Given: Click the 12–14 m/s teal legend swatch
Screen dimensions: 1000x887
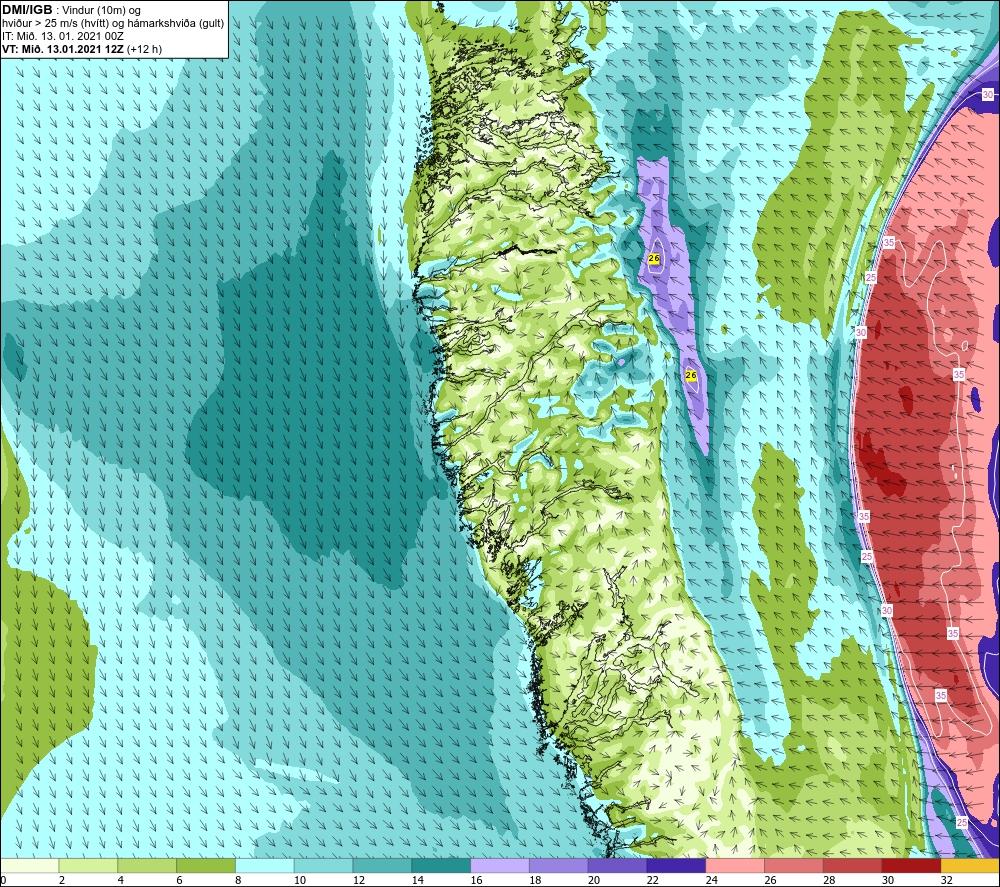Looking at the screenshot, I should pos(382,866).
